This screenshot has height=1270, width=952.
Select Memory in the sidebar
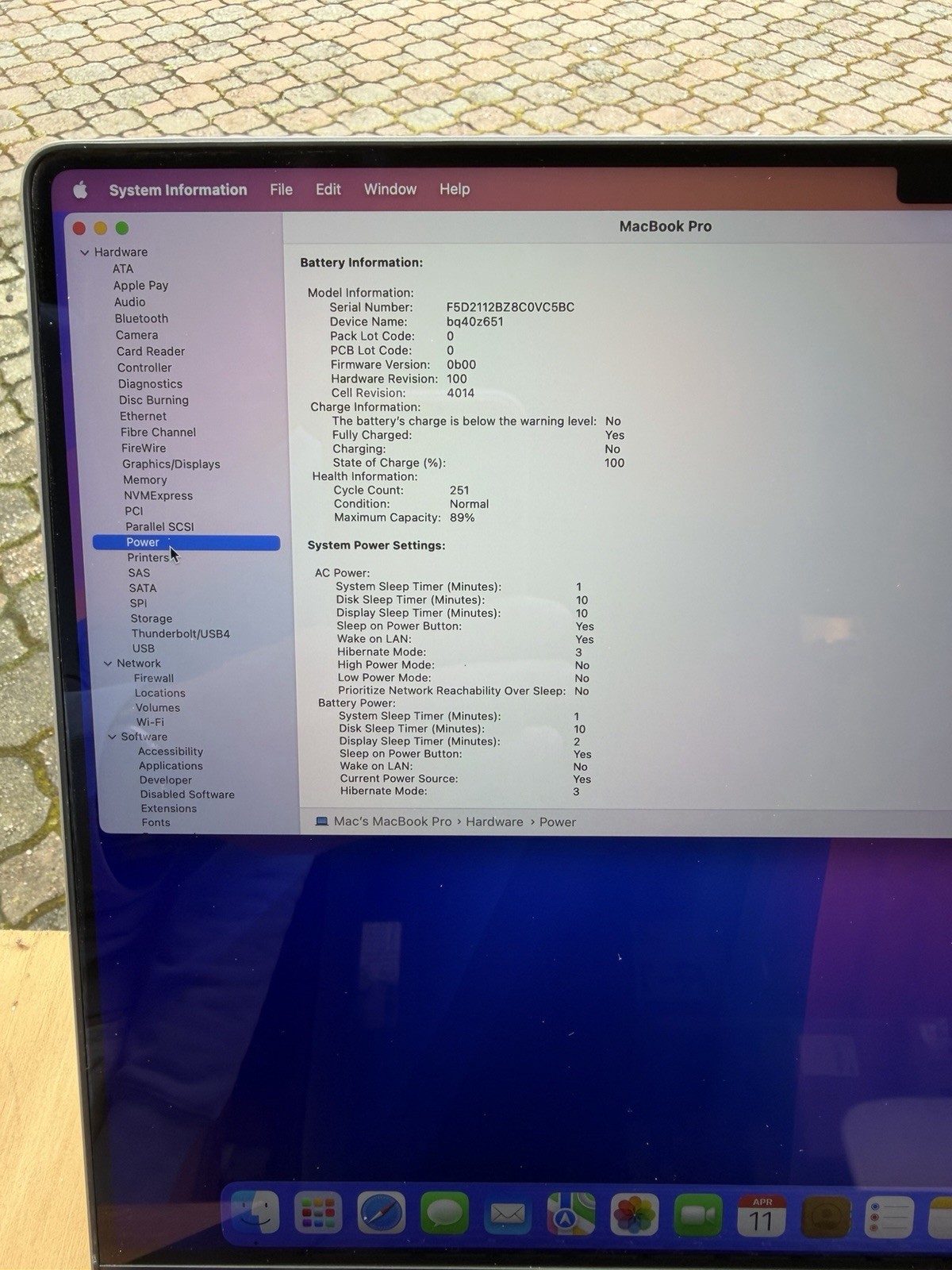145,479
